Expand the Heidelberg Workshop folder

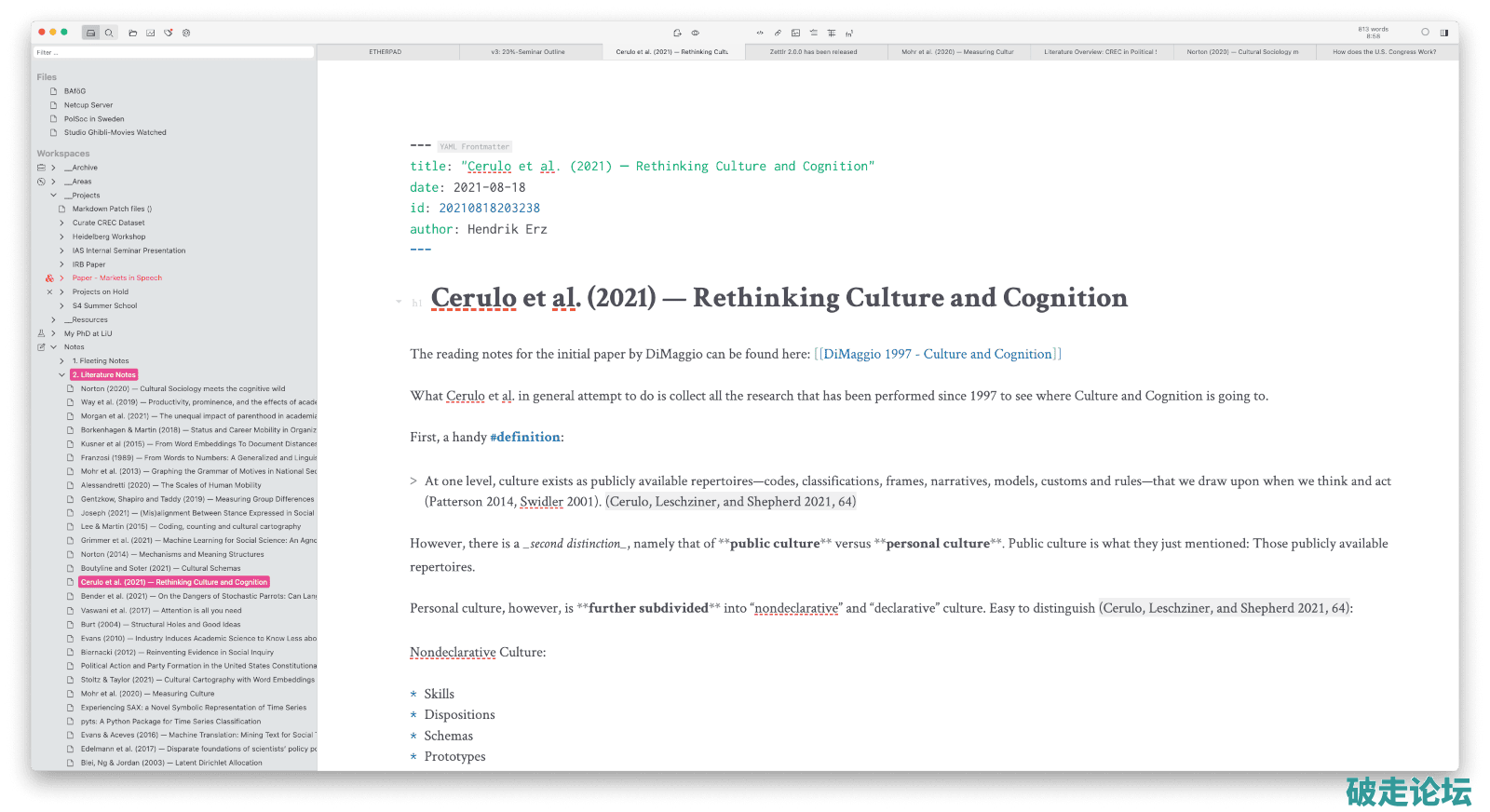[62, 237]
